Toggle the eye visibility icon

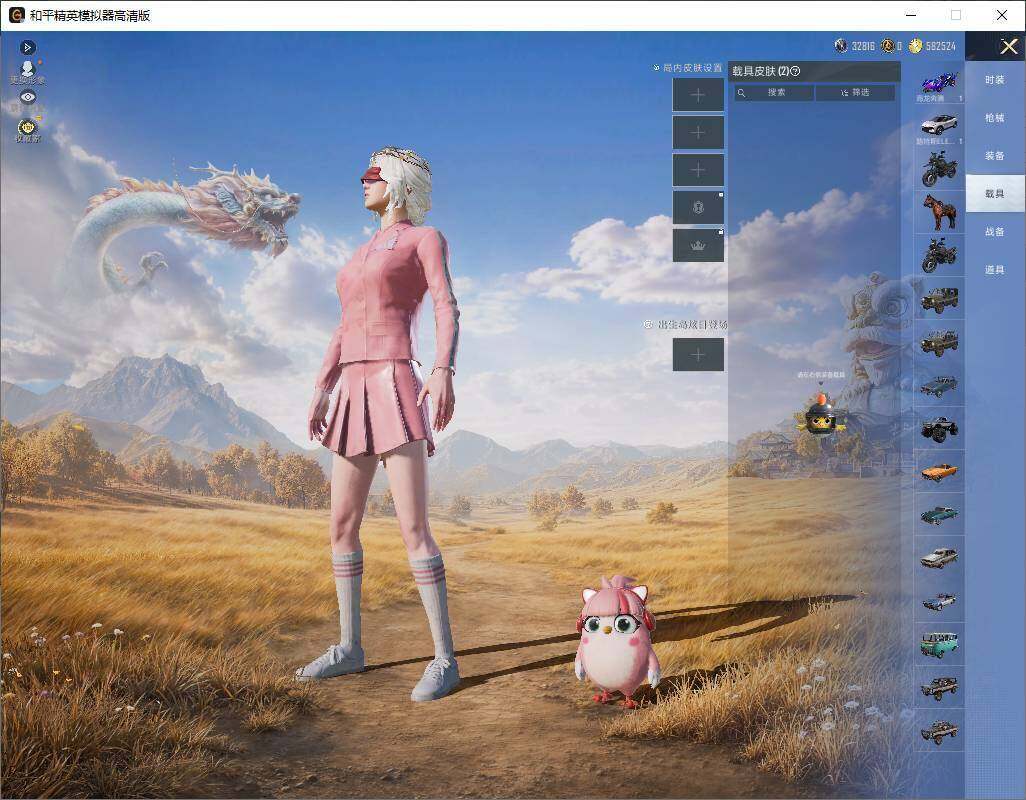[27, 99]
